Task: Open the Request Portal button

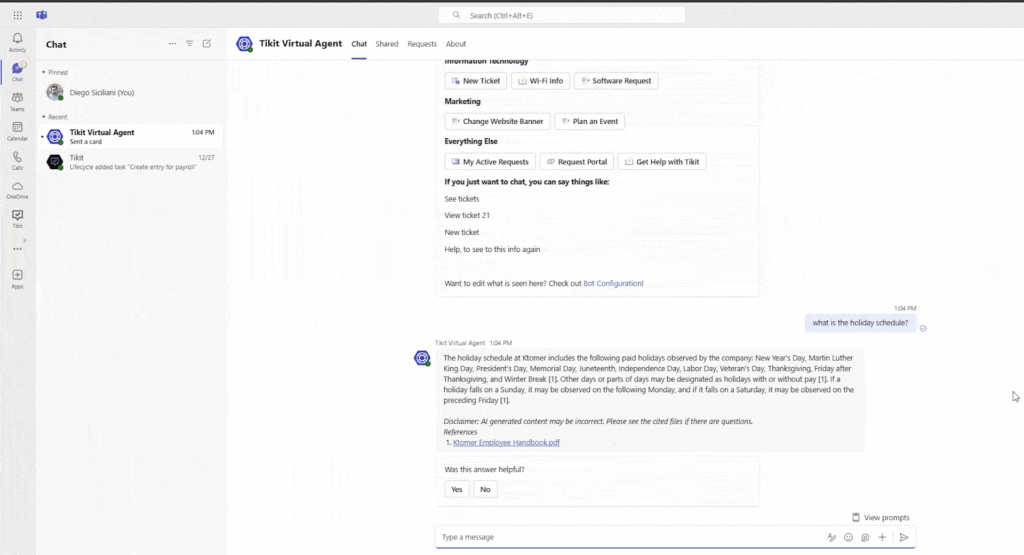Action: 577,162
